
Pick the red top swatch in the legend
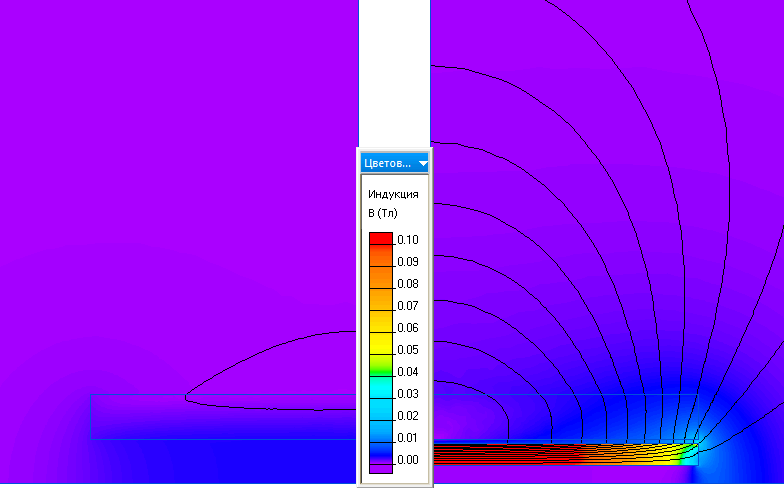[x=381, y=239]
